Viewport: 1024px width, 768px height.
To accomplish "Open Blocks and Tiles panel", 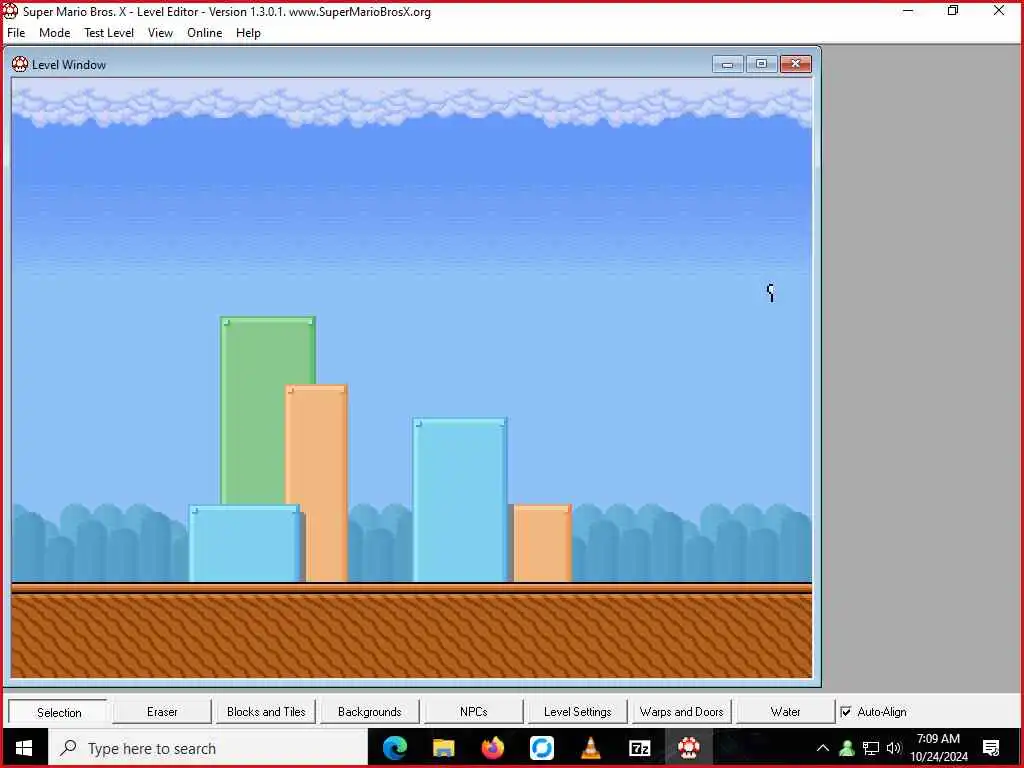I will pyautogui.click(x=266, y=712).
